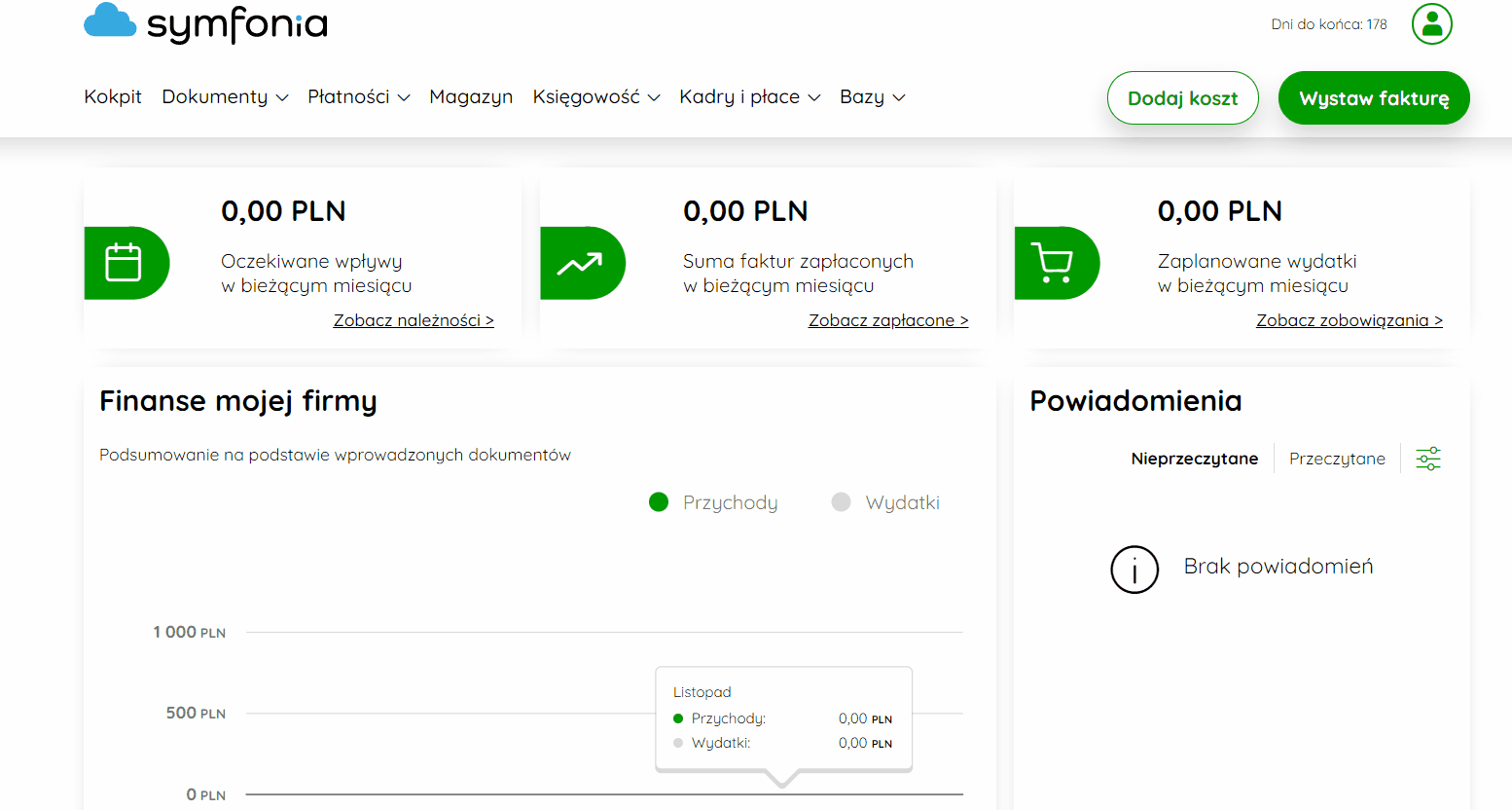Toggle Wydatki series in chart legend

[x=885, y=502]
